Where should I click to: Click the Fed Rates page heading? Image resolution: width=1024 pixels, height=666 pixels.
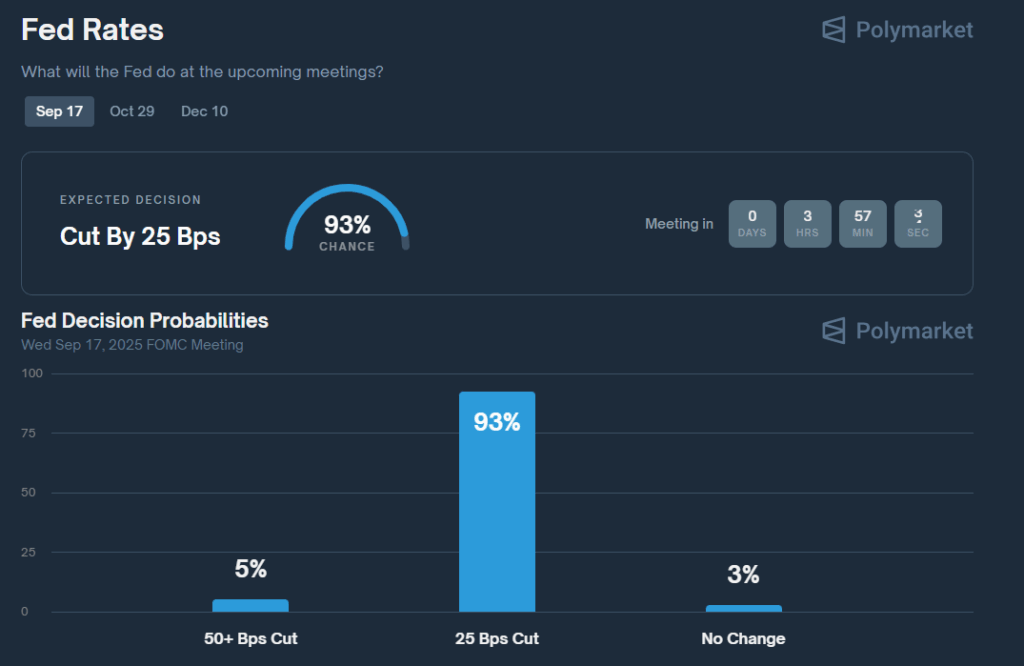pyautogui.click(x=92, y=30)
